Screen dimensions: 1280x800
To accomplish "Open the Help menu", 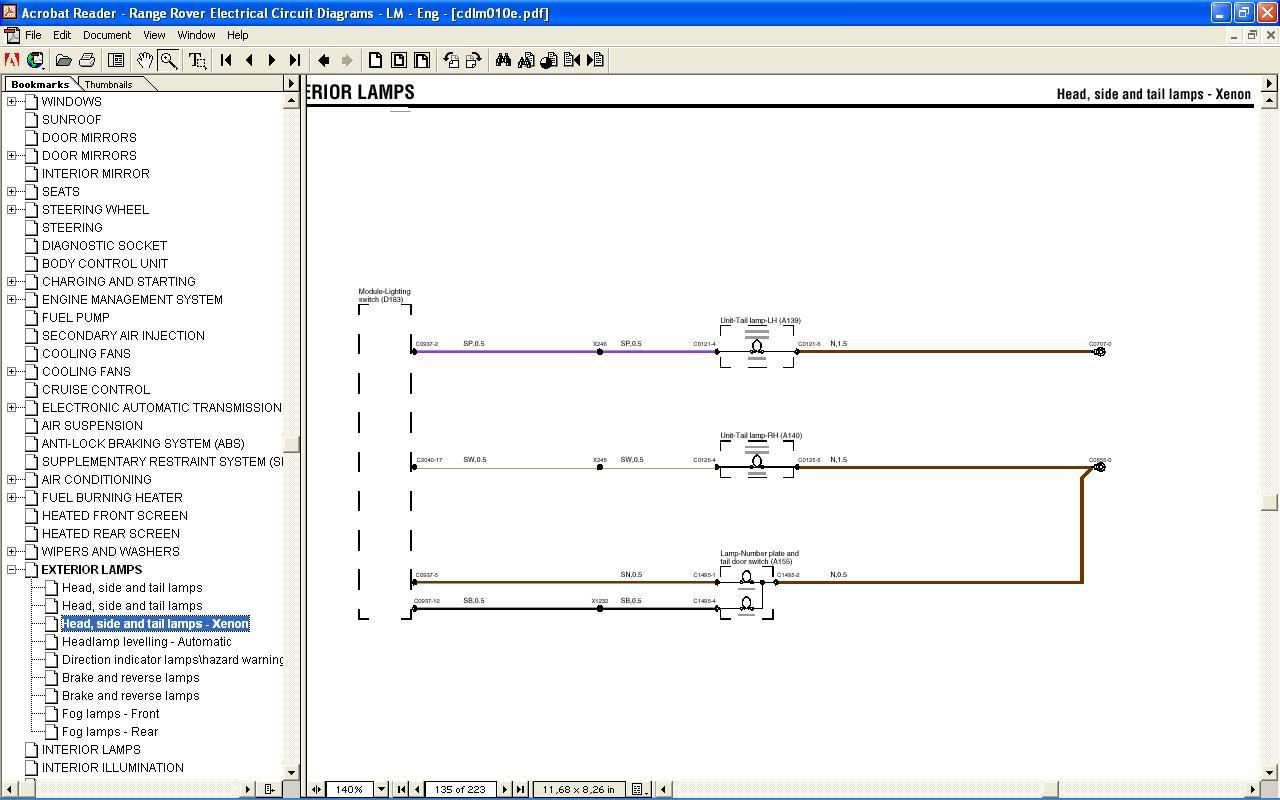I will (x=237, y=35).
